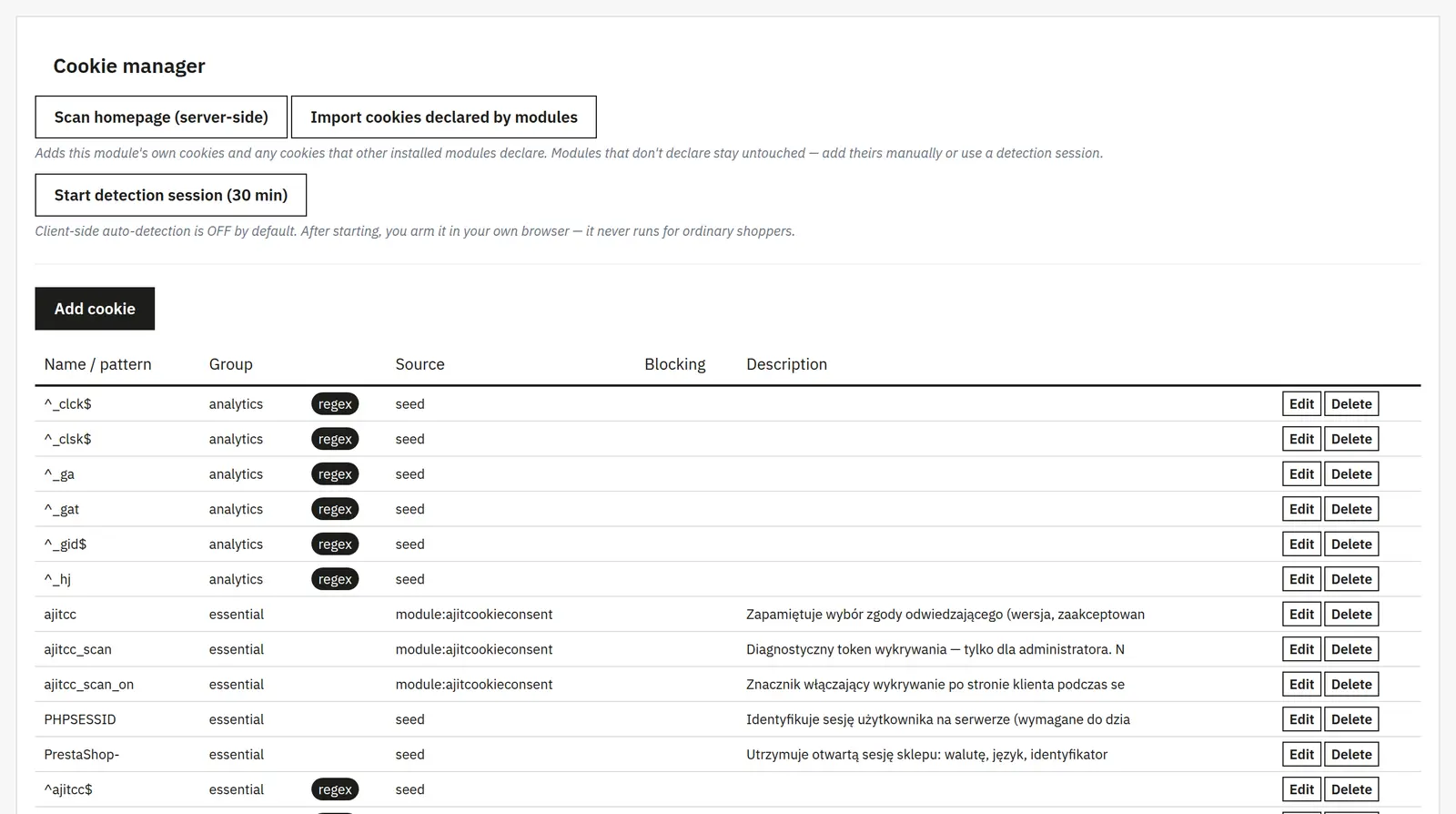Click the PHPSESSID cookie name
Screen dimensions: 1456x814
[80, 719]
